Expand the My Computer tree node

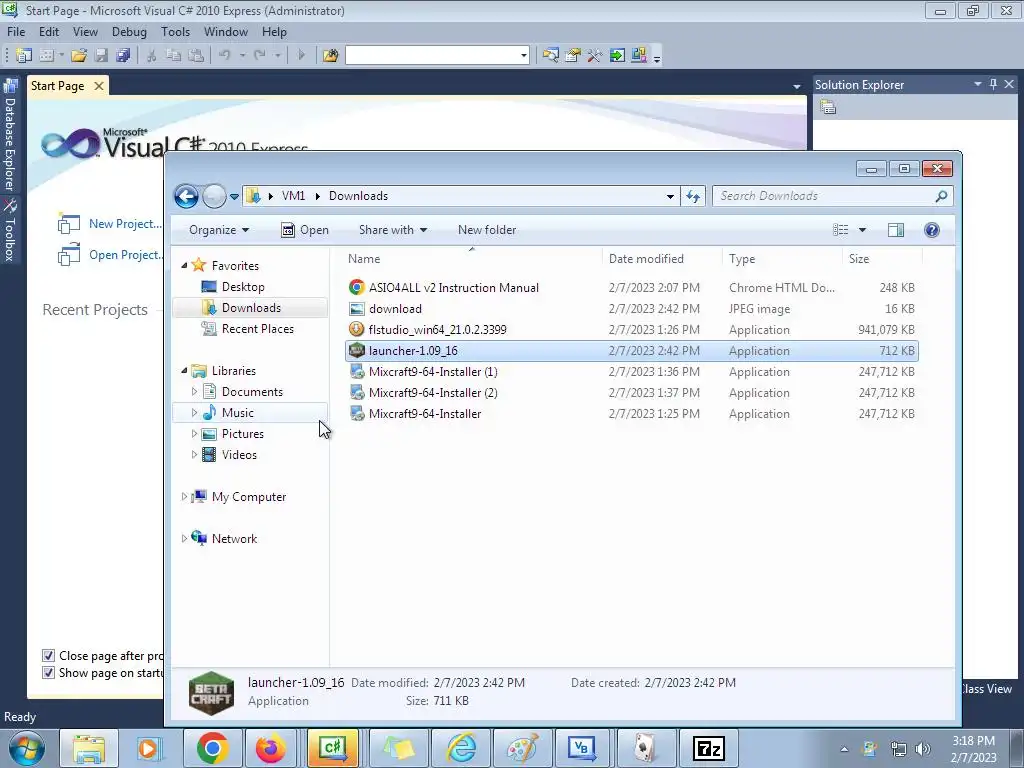[x=184, y=497]
